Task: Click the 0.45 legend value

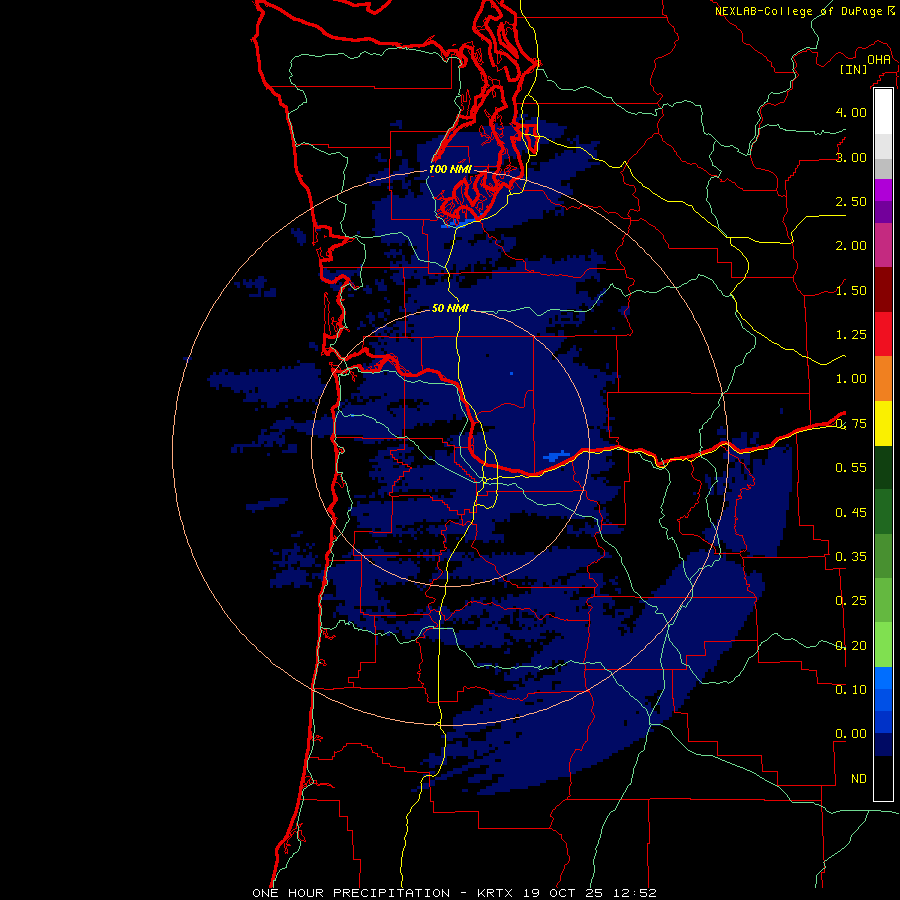Action: [x=851, y=512]
